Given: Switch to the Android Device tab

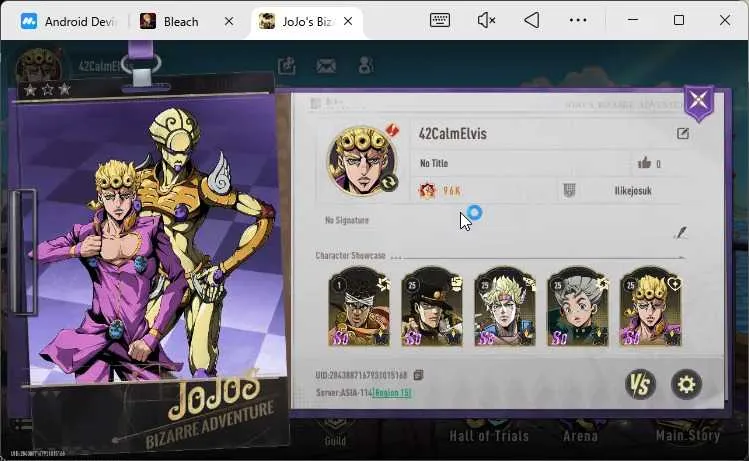Looking at the screenshot, I should [69, 21].
